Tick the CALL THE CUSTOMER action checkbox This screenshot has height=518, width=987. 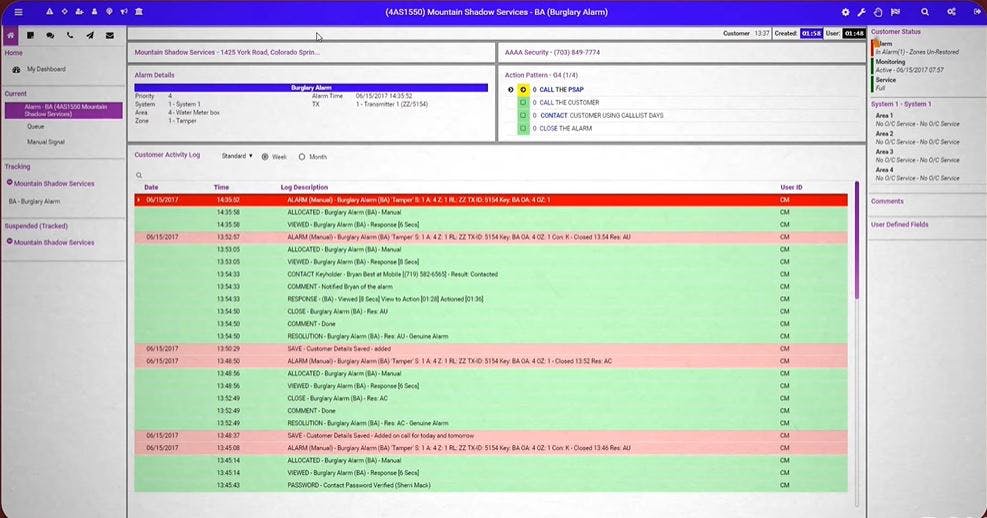(x=523, y=103)
